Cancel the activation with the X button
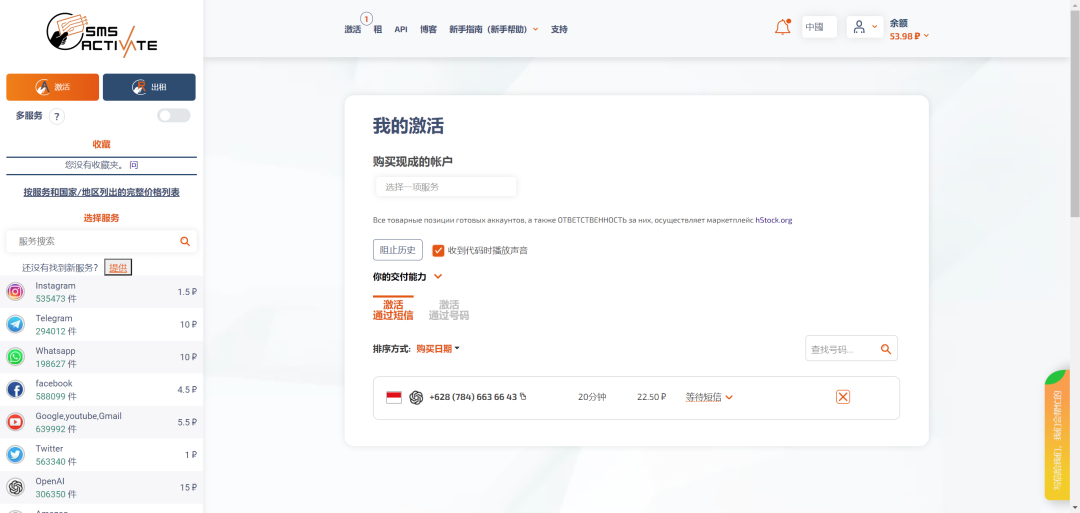Viewport: 1080px width, 513px height. tap(843, 397)
